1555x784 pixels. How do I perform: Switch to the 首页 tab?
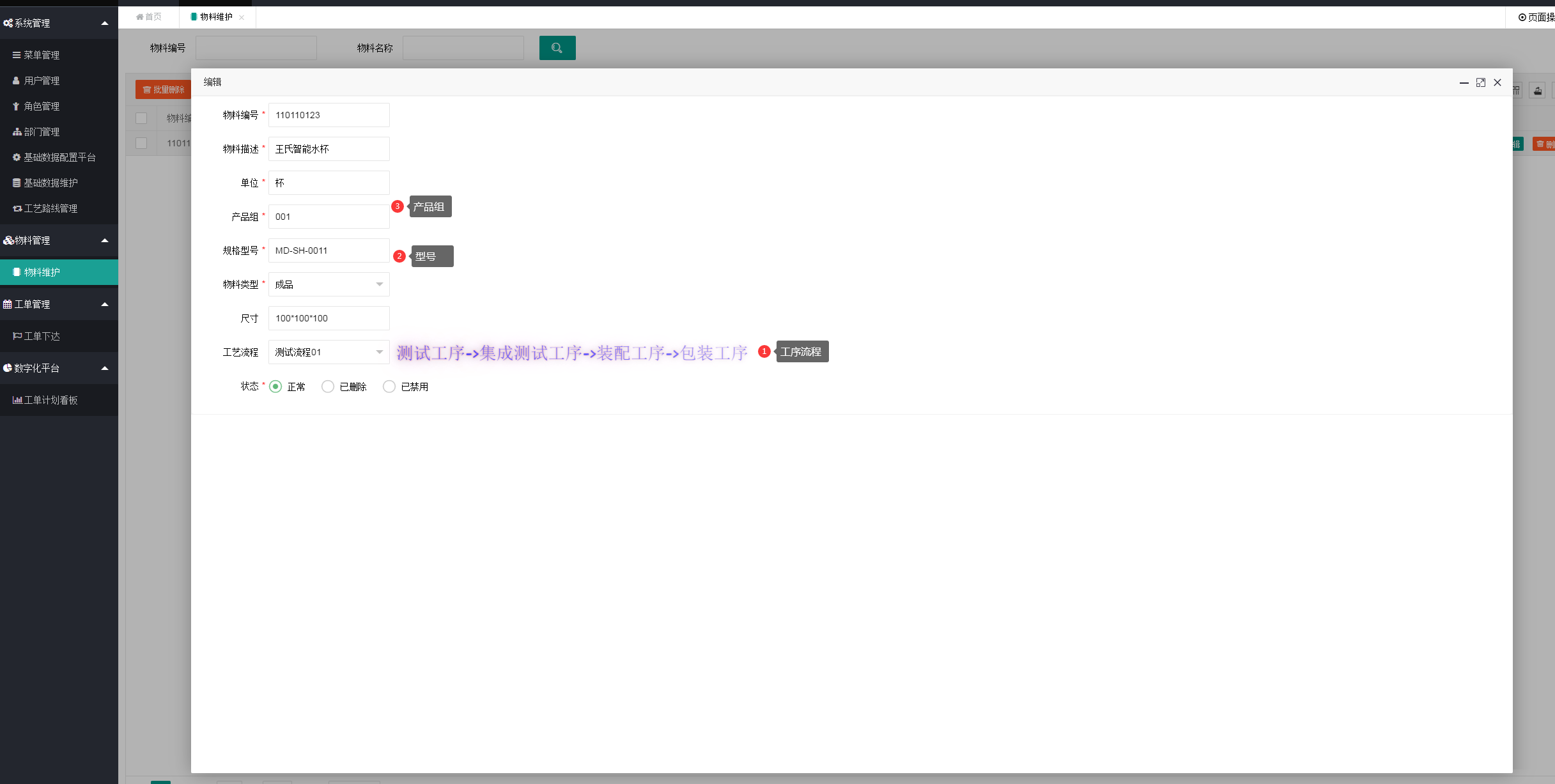tap(149, 17)
